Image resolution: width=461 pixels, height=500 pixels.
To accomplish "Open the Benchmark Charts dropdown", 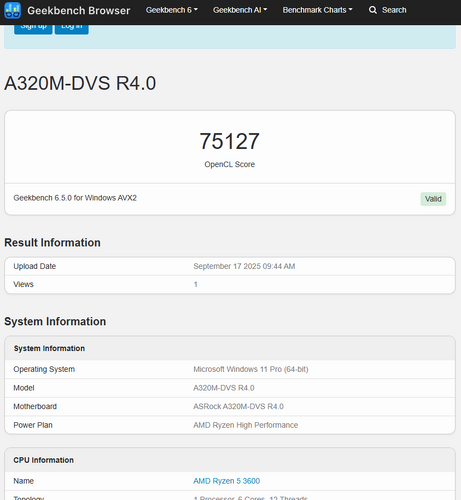I will click(317, 10).
